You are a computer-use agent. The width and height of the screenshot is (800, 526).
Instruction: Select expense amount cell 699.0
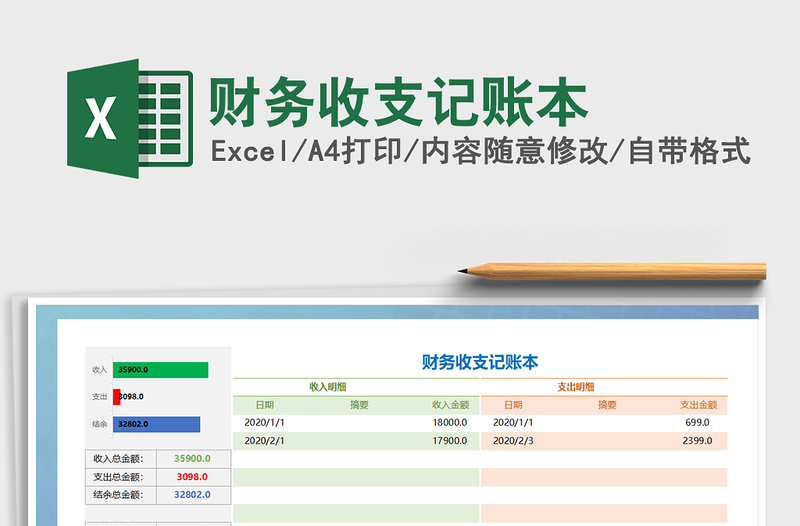697,423
